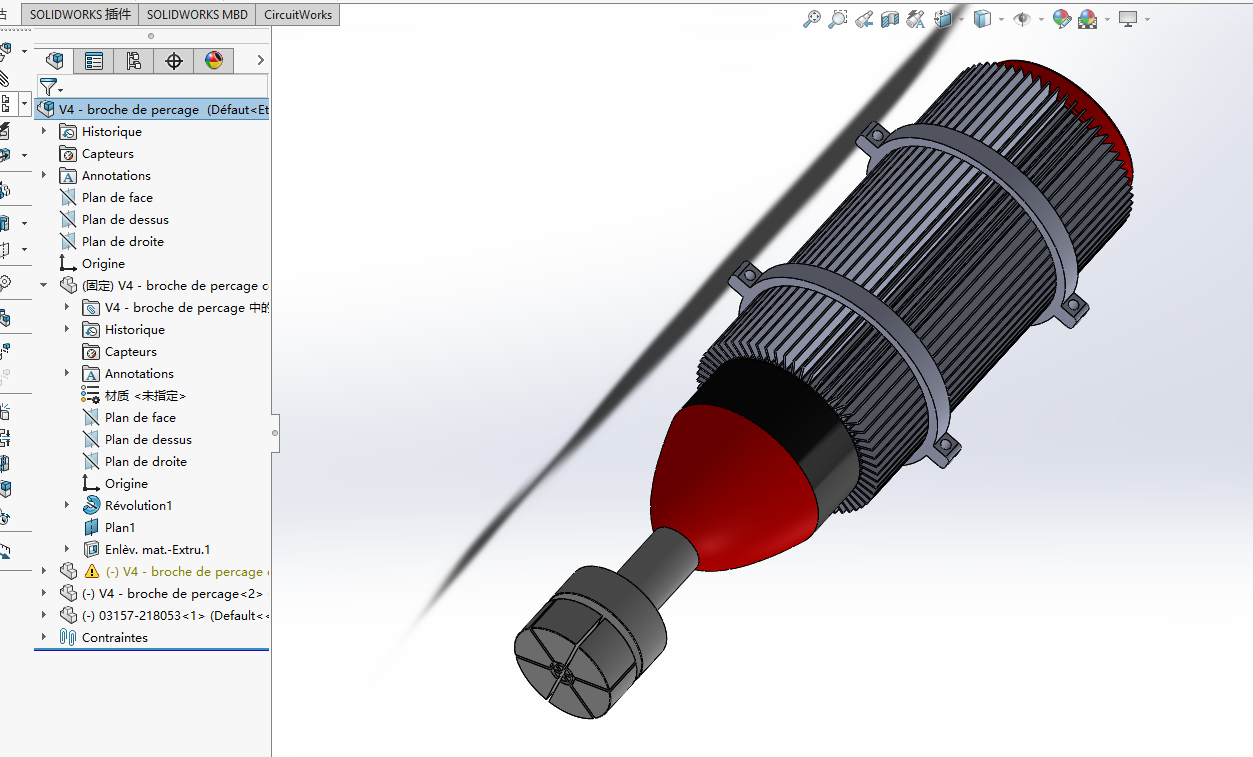Switch to the PropertyManager tab
The image size is (1253, 757).
(94, 61)
